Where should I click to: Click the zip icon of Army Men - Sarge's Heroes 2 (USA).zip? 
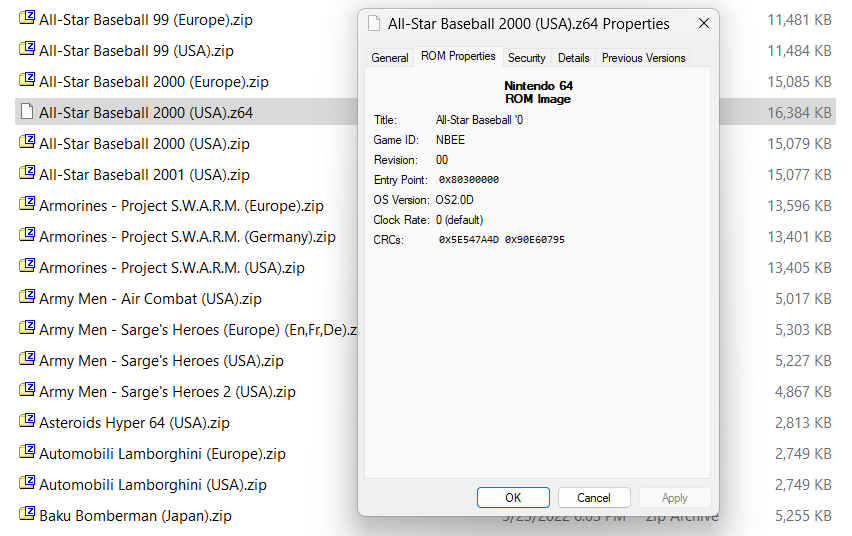[x=27, y=390]
